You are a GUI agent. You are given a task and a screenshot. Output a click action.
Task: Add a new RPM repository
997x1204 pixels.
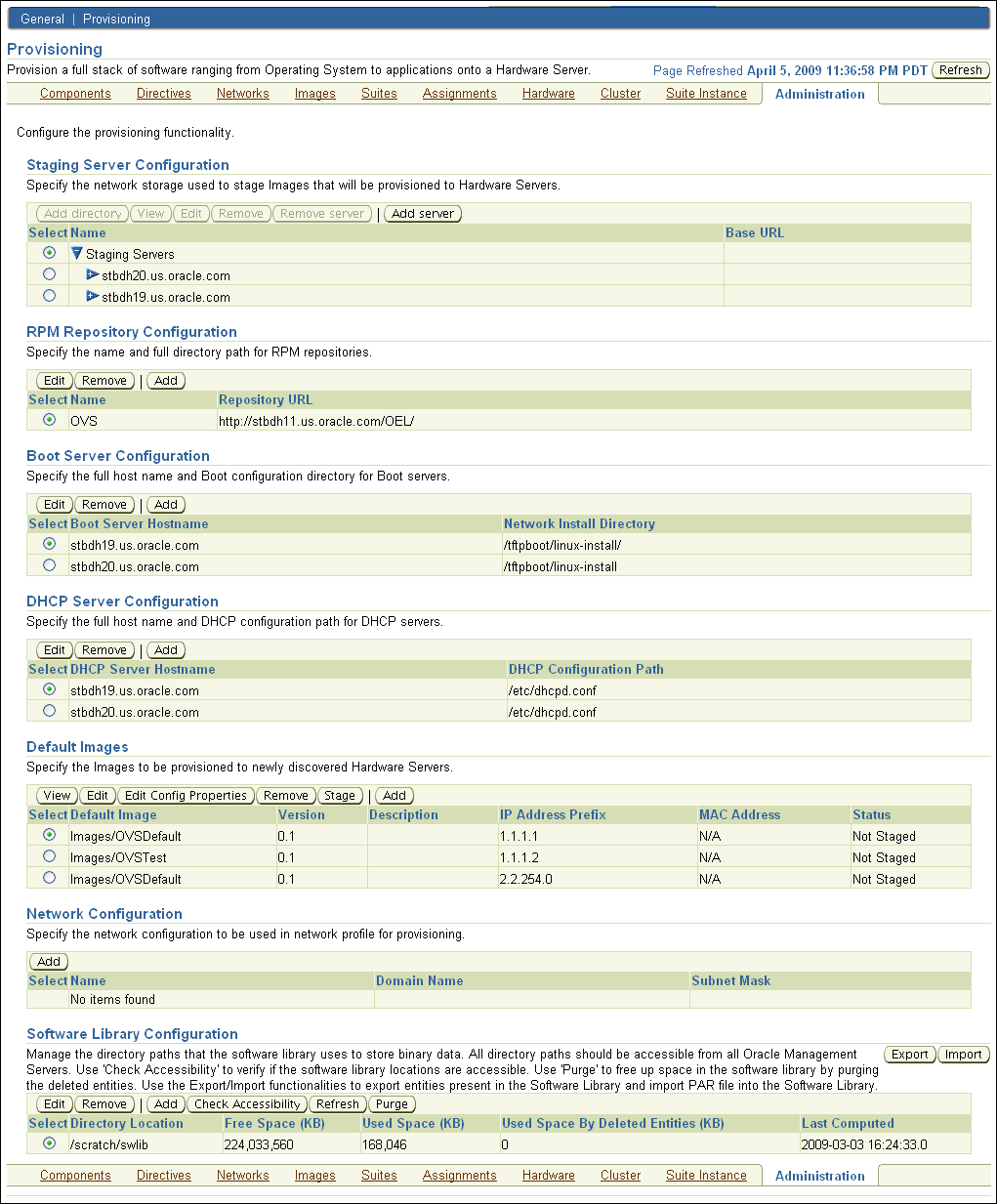166,381
